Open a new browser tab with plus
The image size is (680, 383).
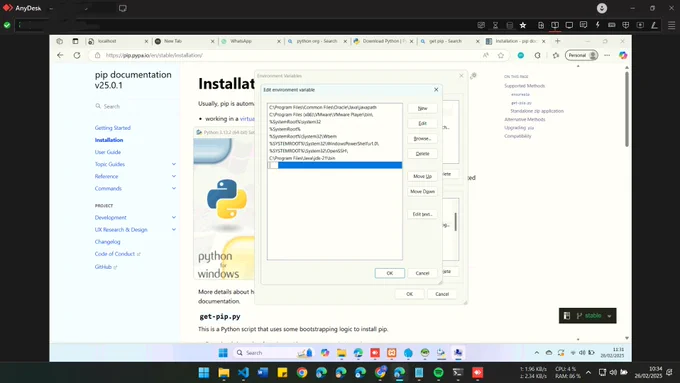pyautogui.click(x=558, y=41)
